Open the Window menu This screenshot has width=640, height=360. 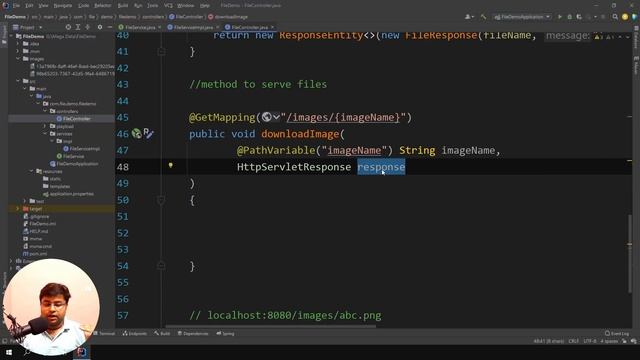[x=186, y=6]
